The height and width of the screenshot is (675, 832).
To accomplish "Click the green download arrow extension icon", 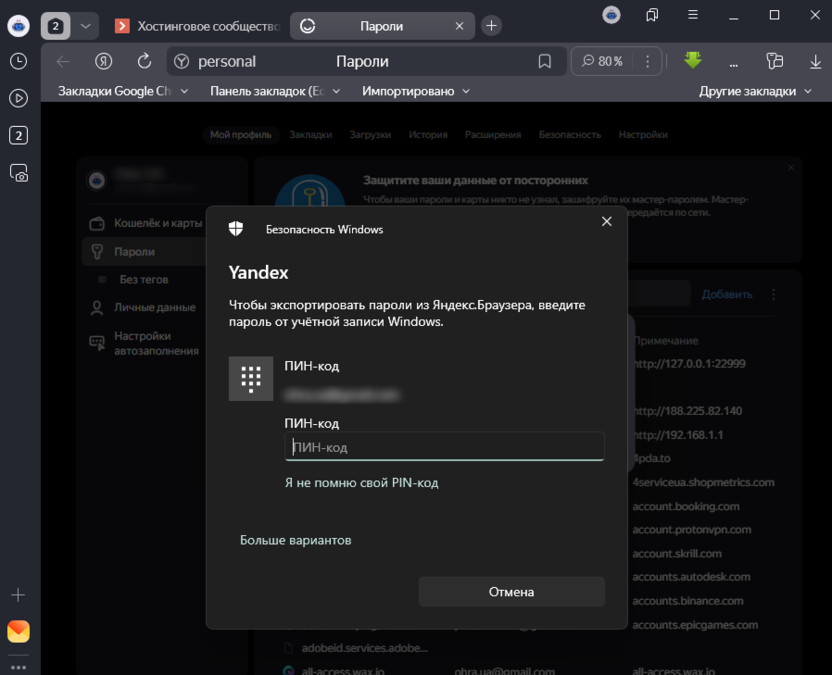I will pyautogui.click(x=693, y=61).
